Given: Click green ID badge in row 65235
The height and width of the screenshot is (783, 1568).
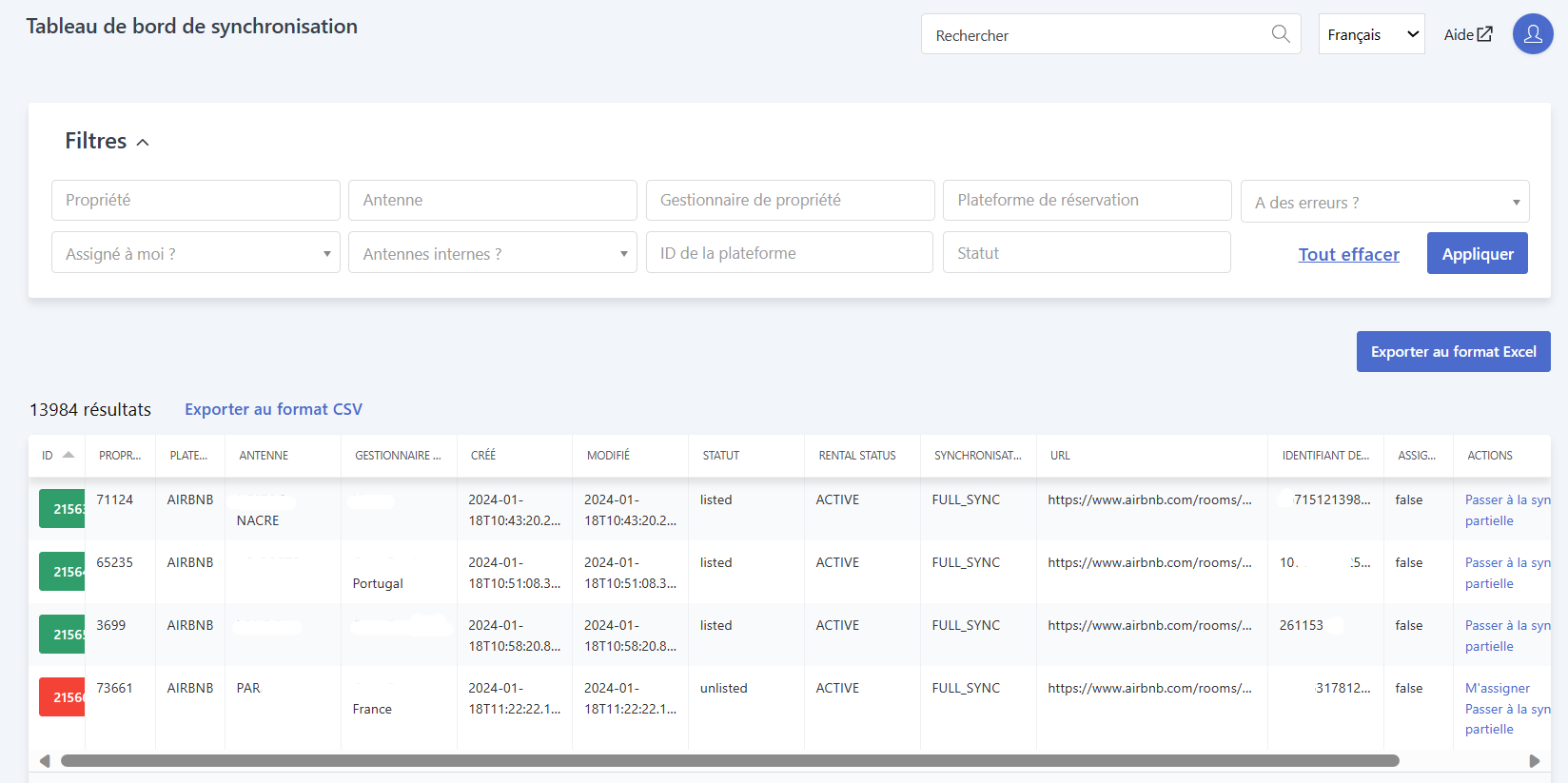Looking at the screenshot, I should tap(62, 572).
